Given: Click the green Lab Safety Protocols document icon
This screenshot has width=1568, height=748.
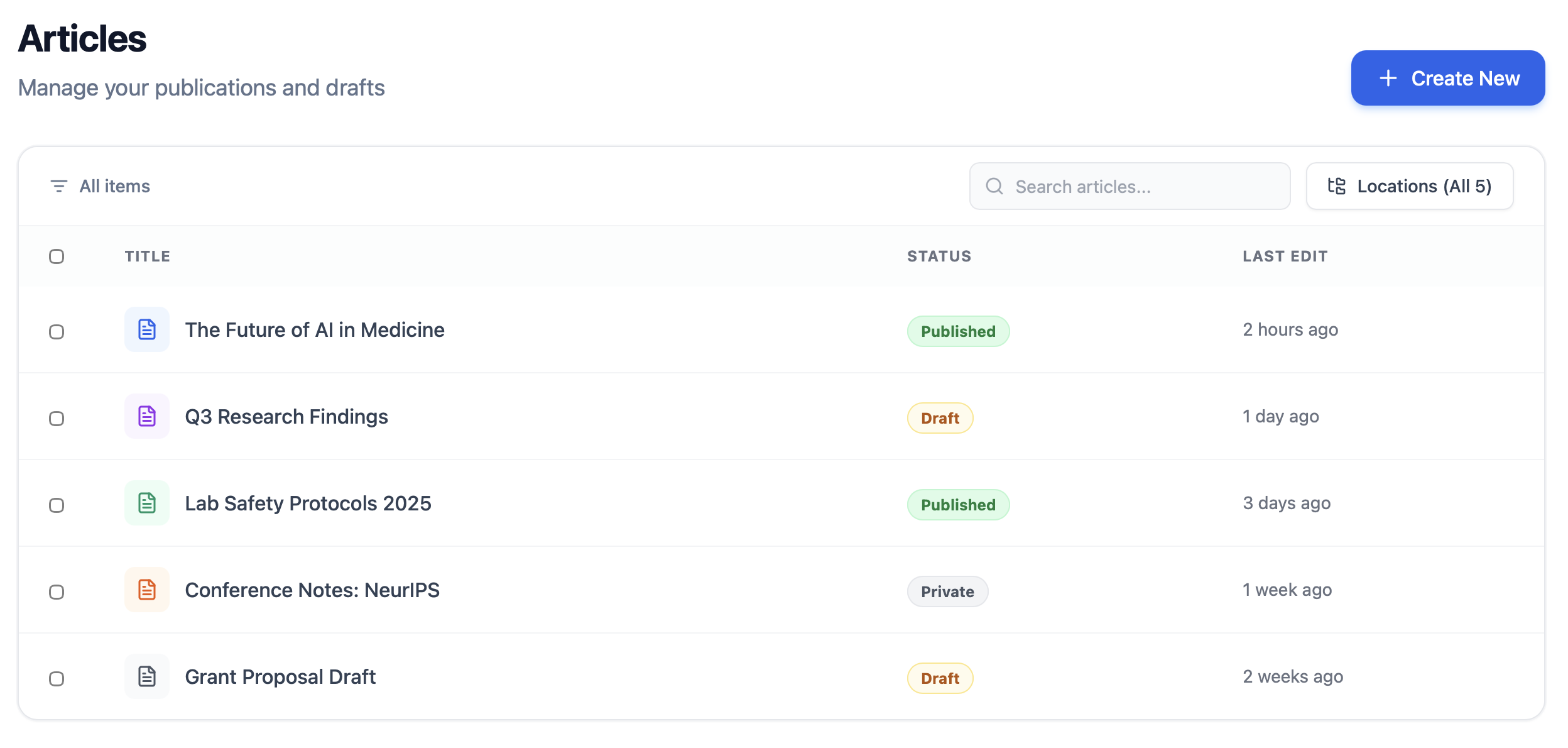Looking at the screenshot, I should pos(147,503).
